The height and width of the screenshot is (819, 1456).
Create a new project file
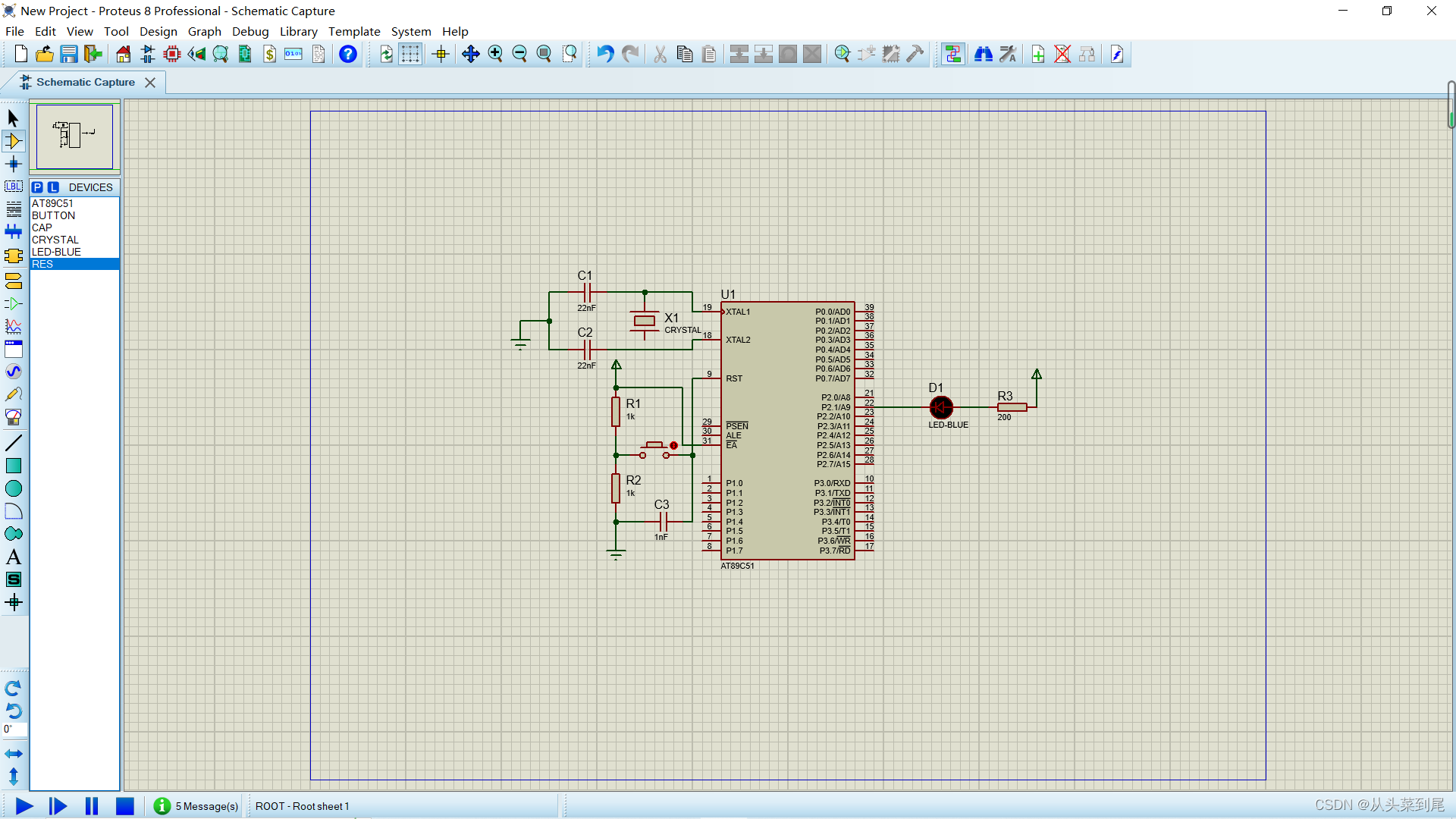[20, 54]
